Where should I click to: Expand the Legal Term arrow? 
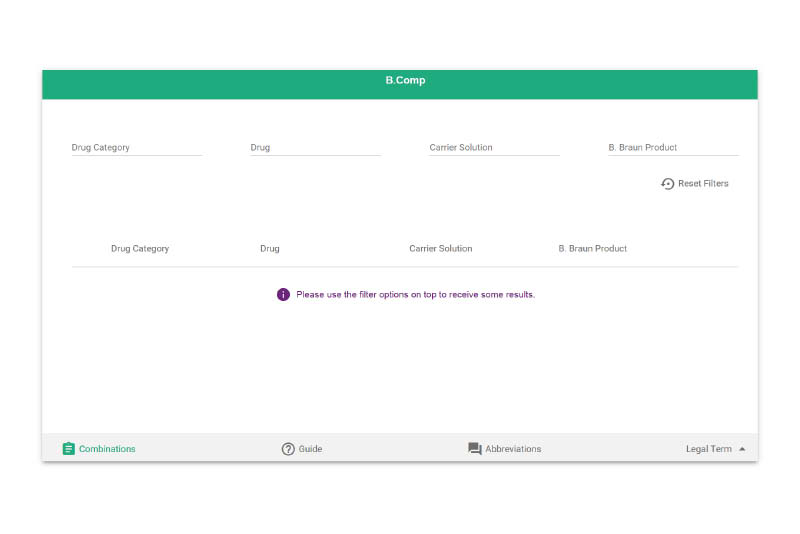pos(742,449)
